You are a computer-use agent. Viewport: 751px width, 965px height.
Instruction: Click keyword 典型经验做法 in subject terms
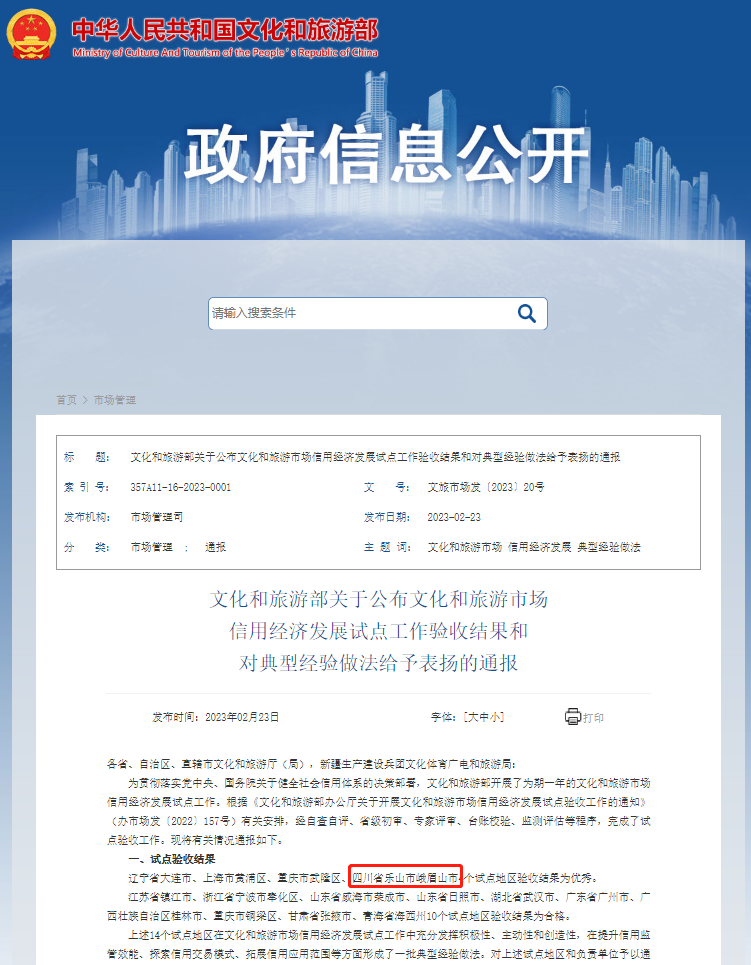(609, 547)
